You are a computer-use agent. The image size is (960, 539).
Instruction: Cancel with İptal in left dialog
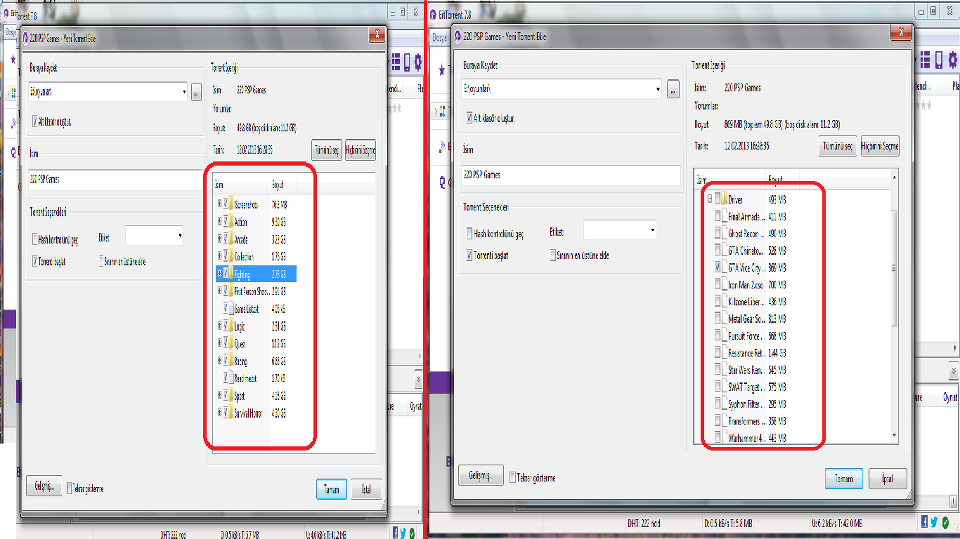pyautogui.click(x=366, y=489)
